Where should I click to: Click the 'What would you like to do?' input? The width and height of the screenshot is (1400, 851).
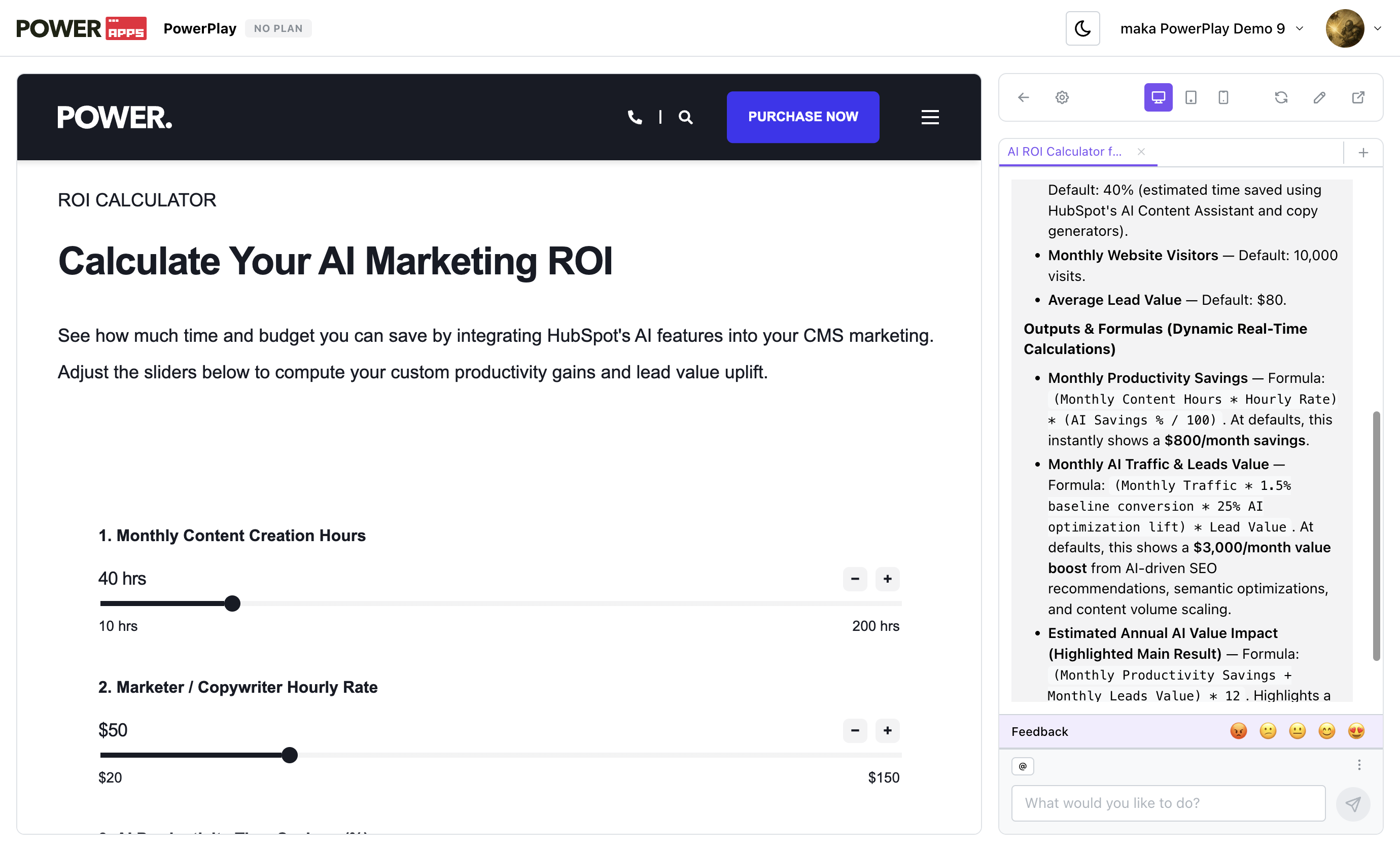pos(1168,803)
